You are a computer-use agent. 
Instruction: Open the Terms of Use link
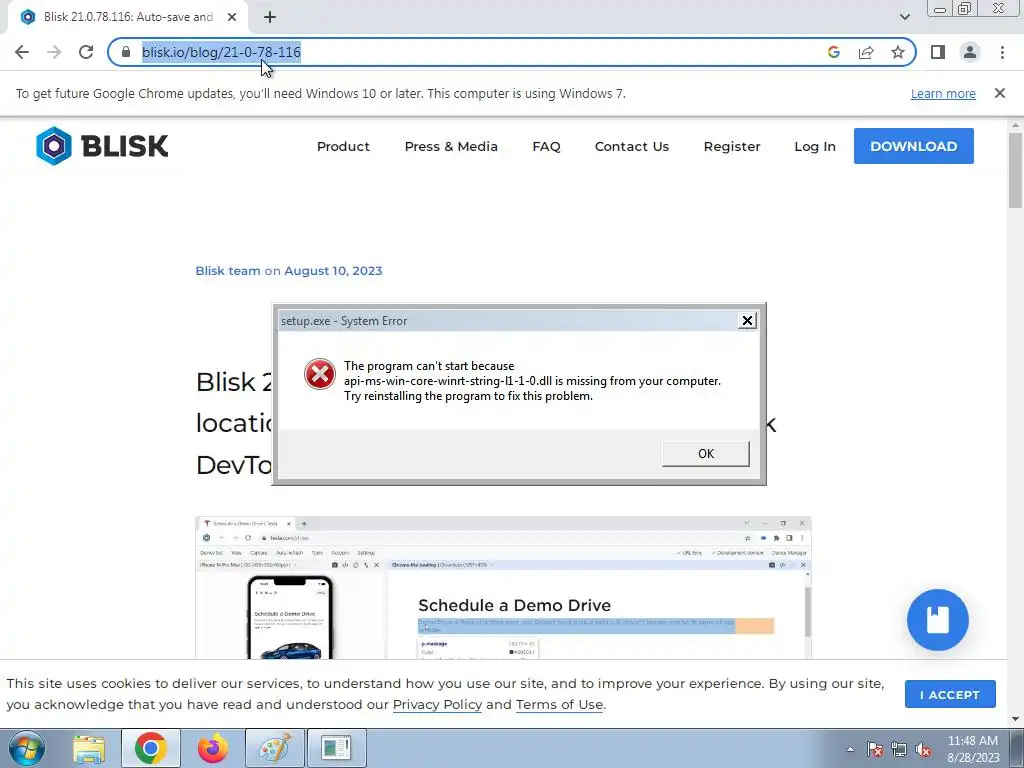(x=559, y=705)
